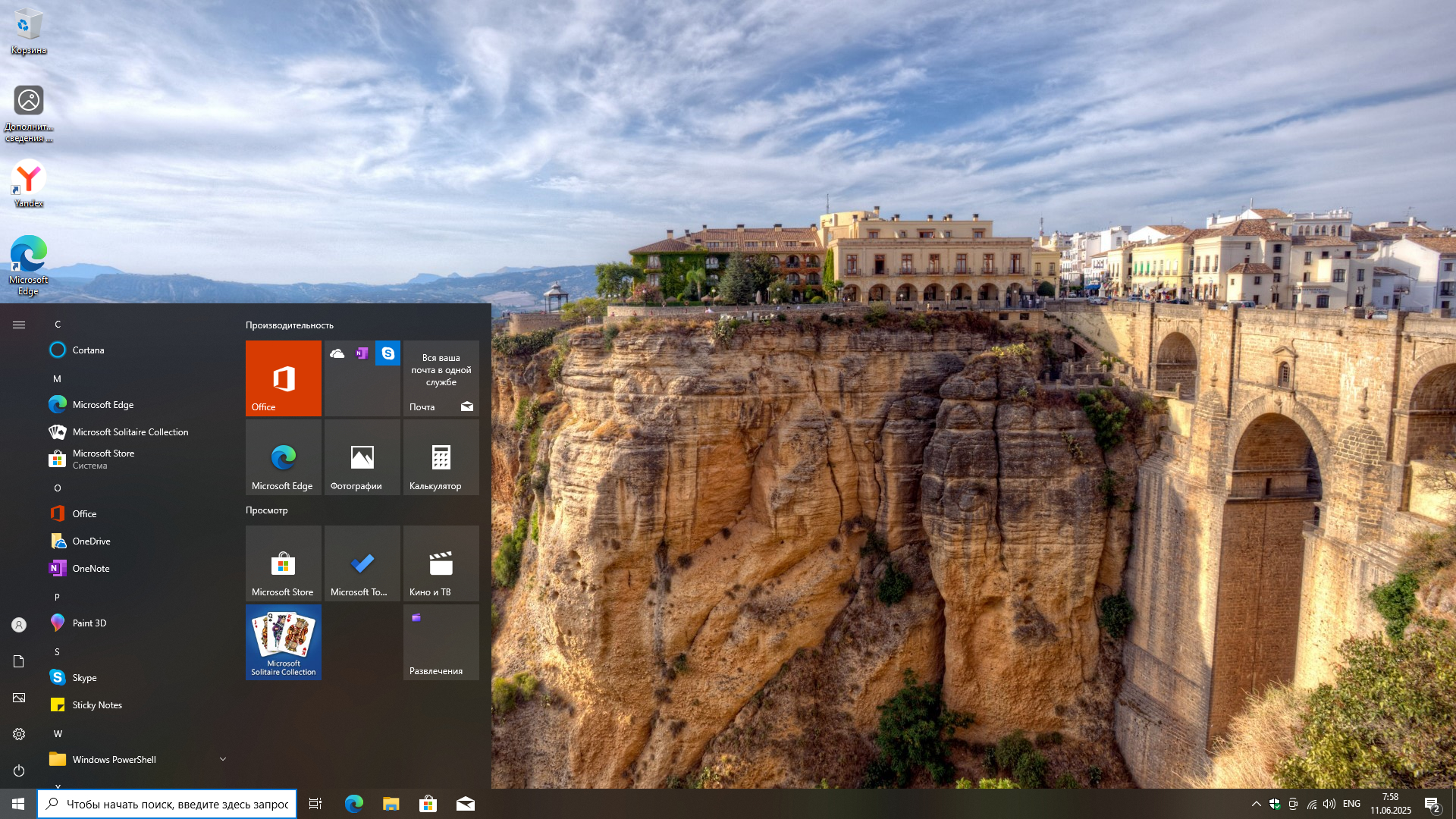The height and width of the screenshot is (819, 1456).
Task: Open Cortana from the app list
Action: point(88,350)
